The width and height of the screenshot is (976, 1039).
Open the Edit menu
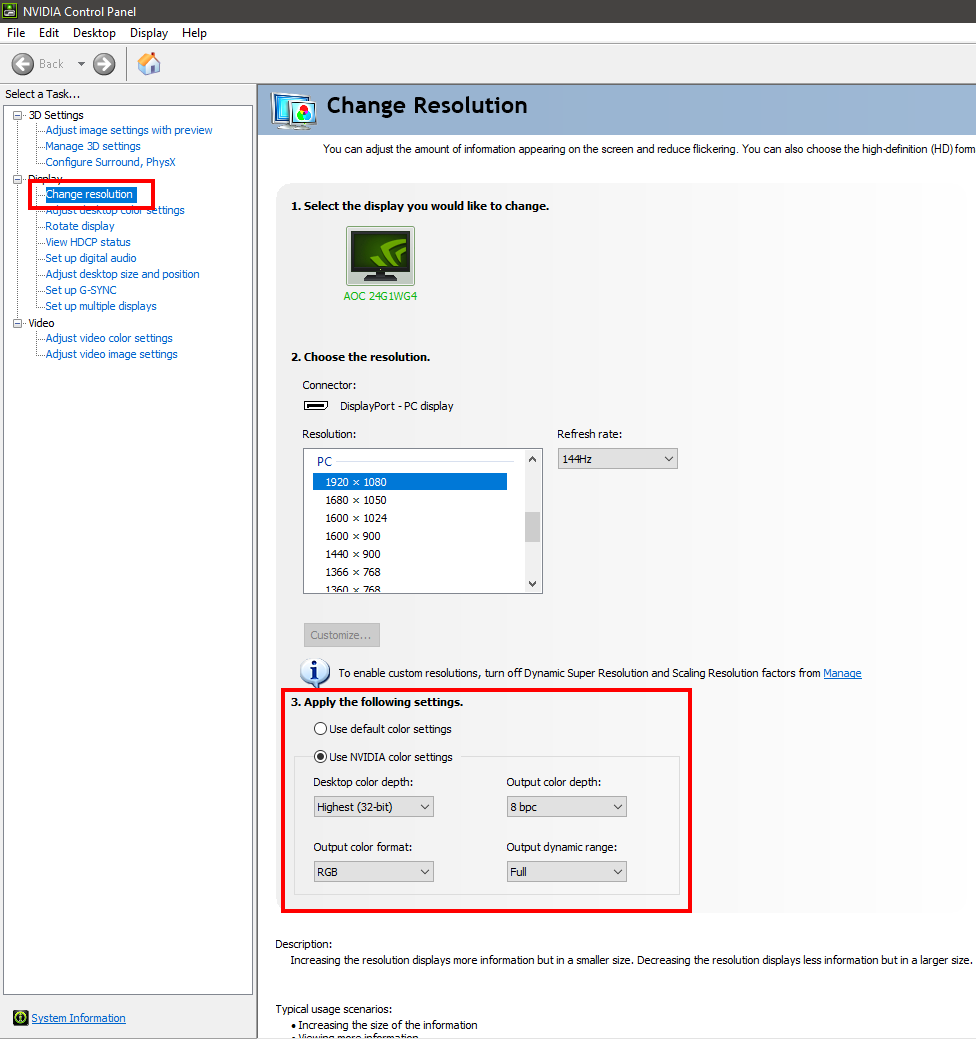pos(49,33)
